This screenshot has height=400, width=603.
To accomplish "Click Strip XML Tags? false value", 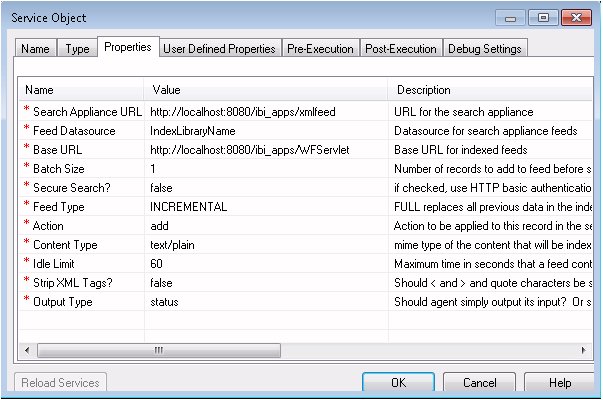I will 266,283.
